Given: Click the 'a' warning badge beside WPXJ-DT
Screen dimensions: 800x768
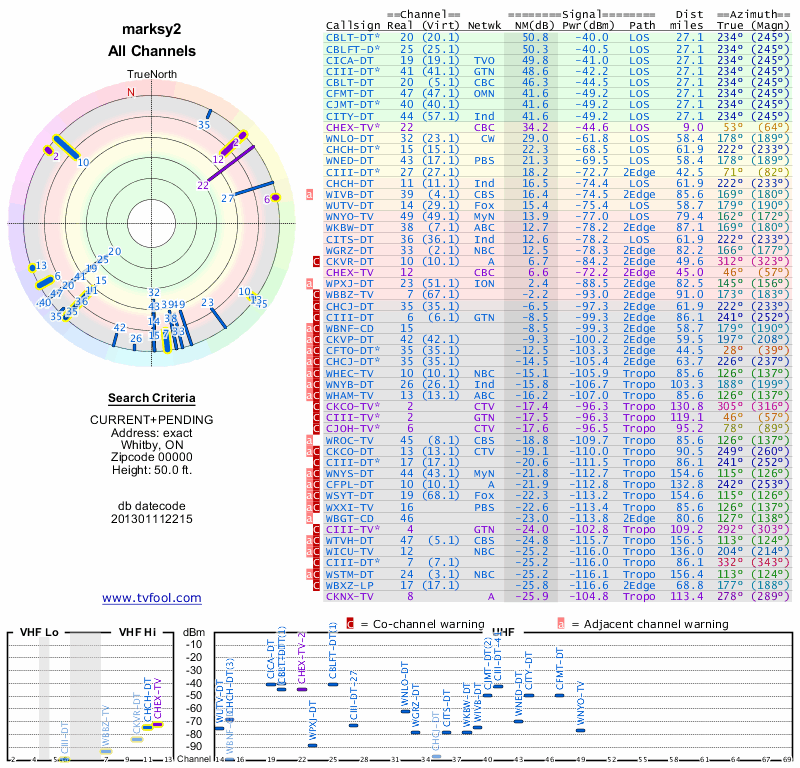Looking at the screenshot, I should tap(309, 284).
